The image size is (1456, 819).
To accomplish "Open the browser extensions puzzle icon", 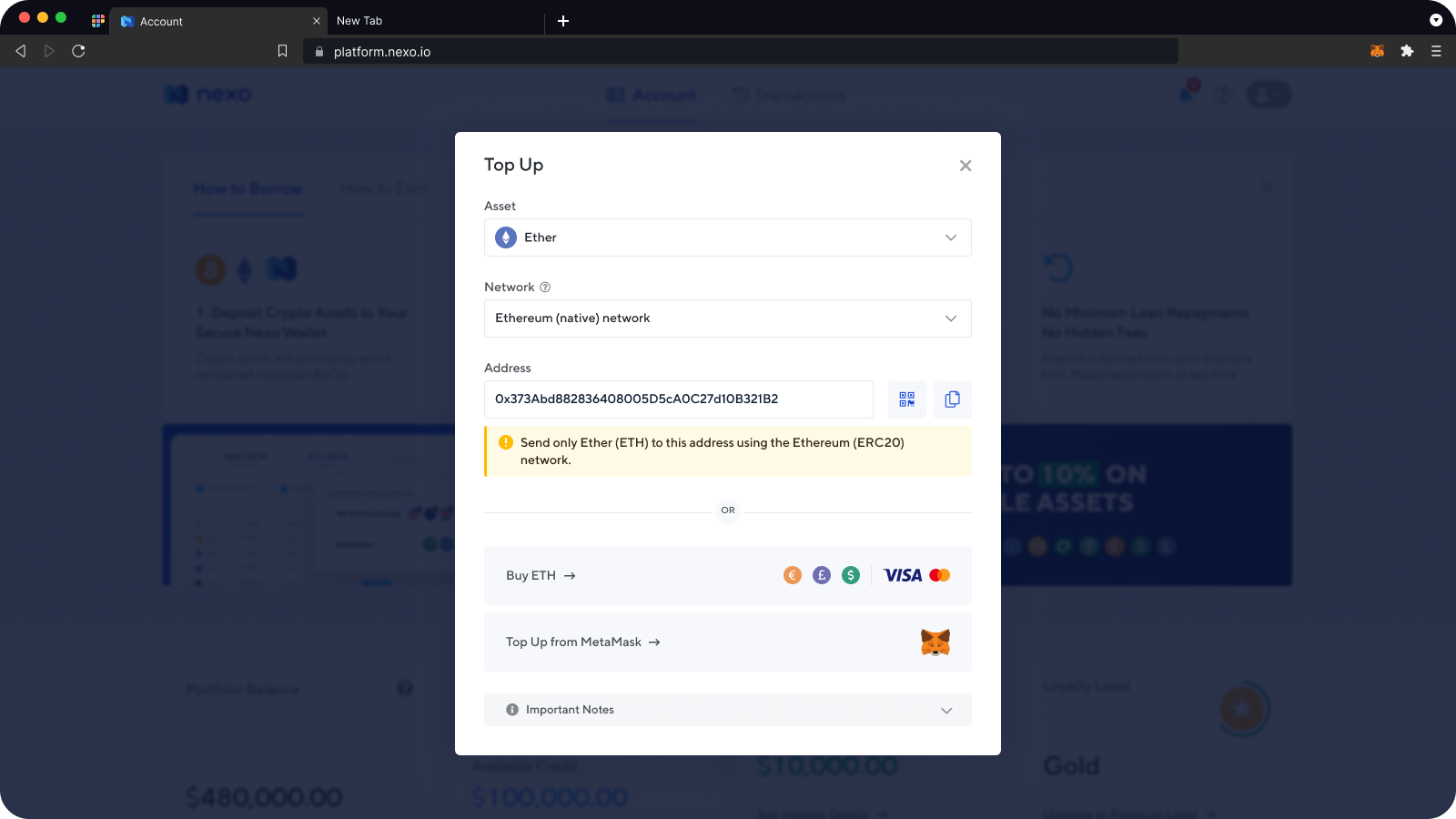I will tap(1407, 51).
